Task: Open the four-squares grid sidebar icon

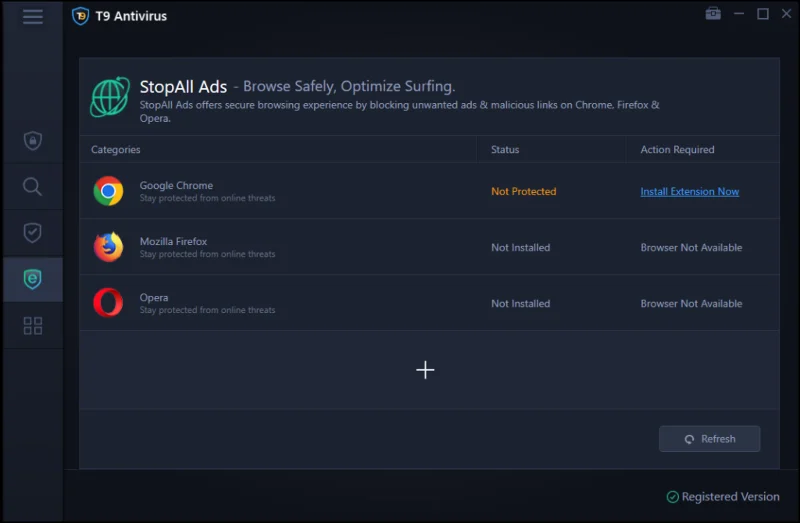Action: [32, 326]
